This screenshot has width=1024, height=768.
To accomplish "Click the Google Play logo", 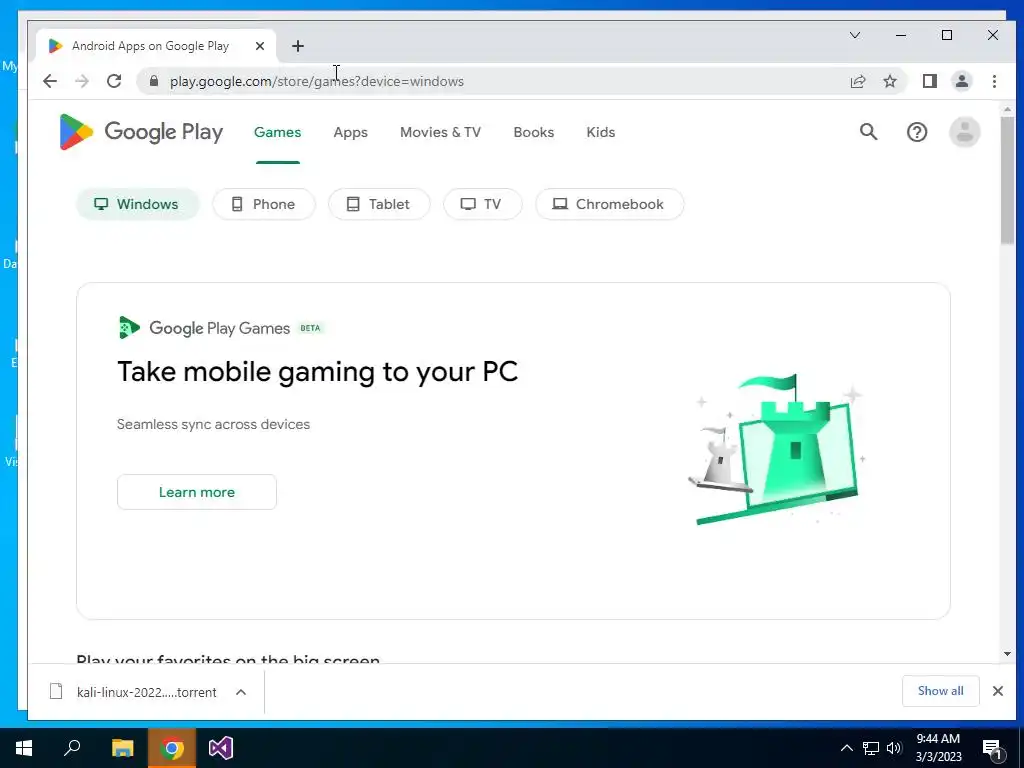I will 140,132.
